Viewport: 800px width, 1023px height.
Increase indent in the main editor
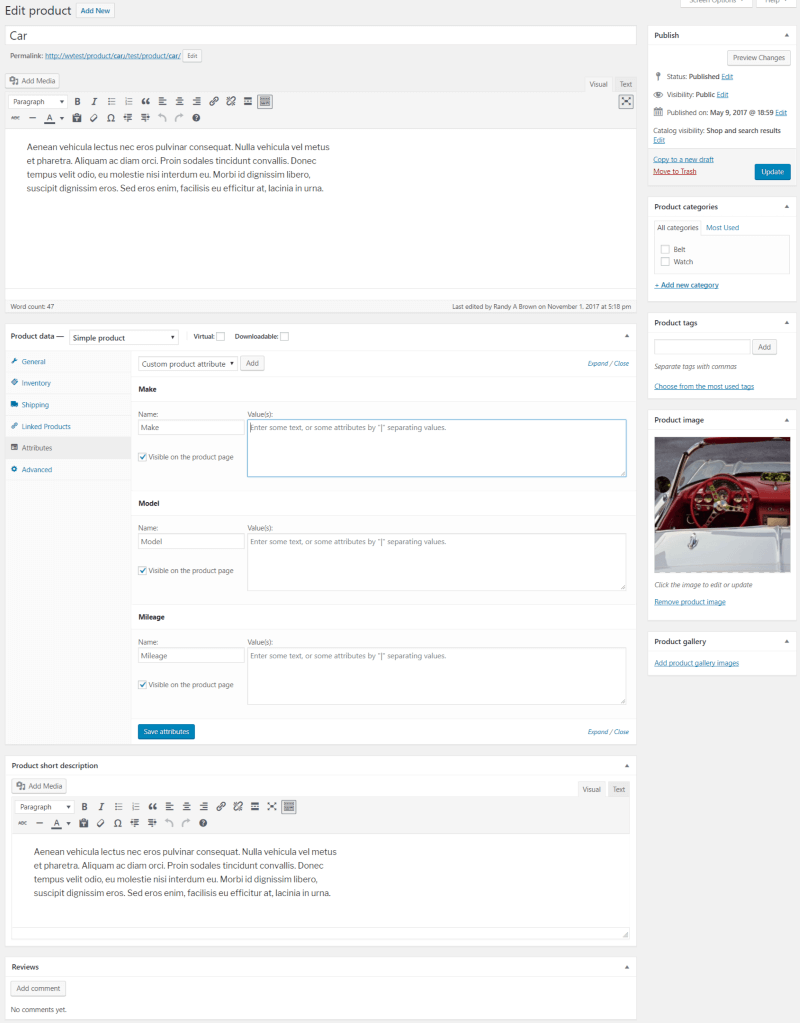[x=145, y=118]
